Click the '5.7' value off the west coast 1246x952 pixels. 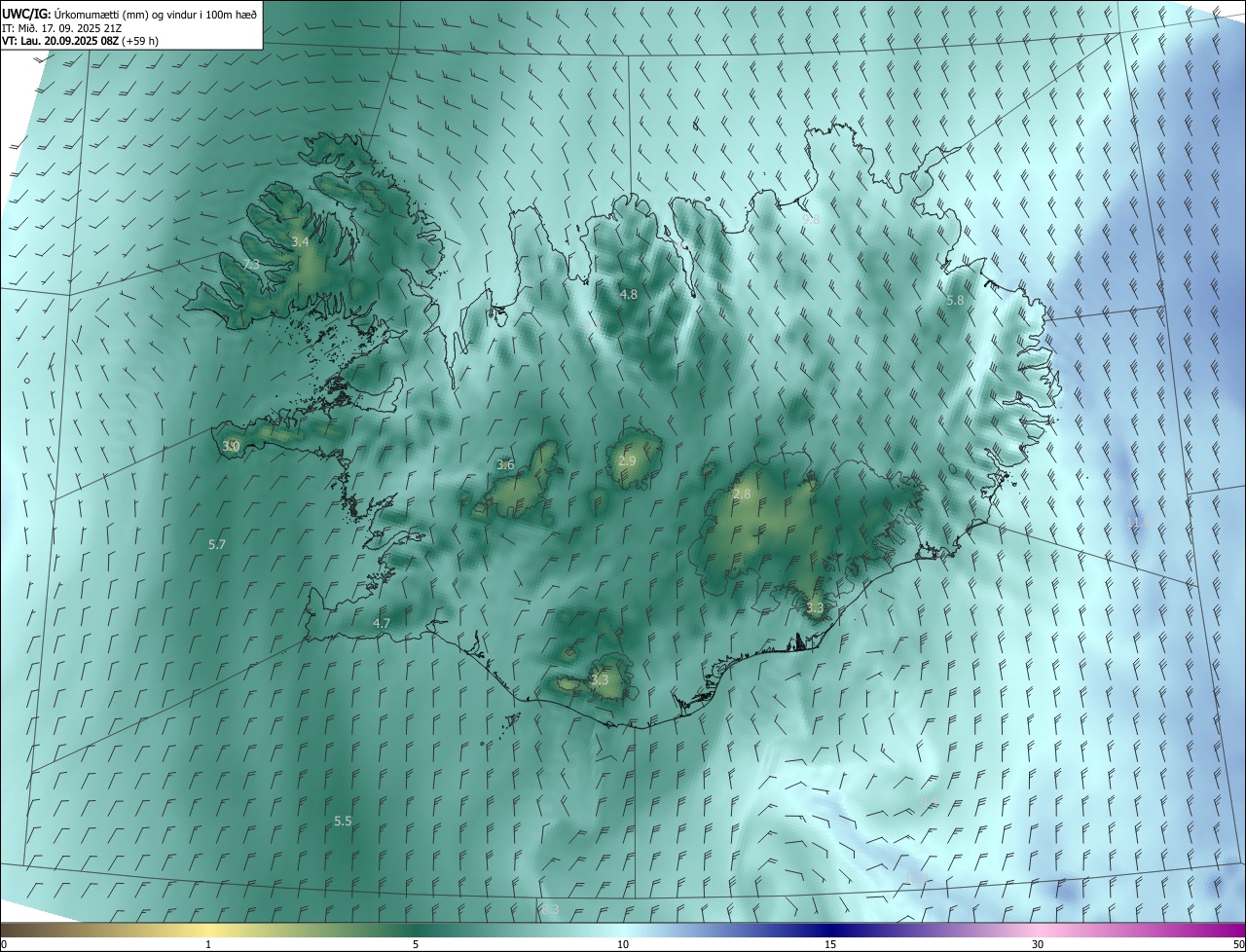tap(217, 545)
